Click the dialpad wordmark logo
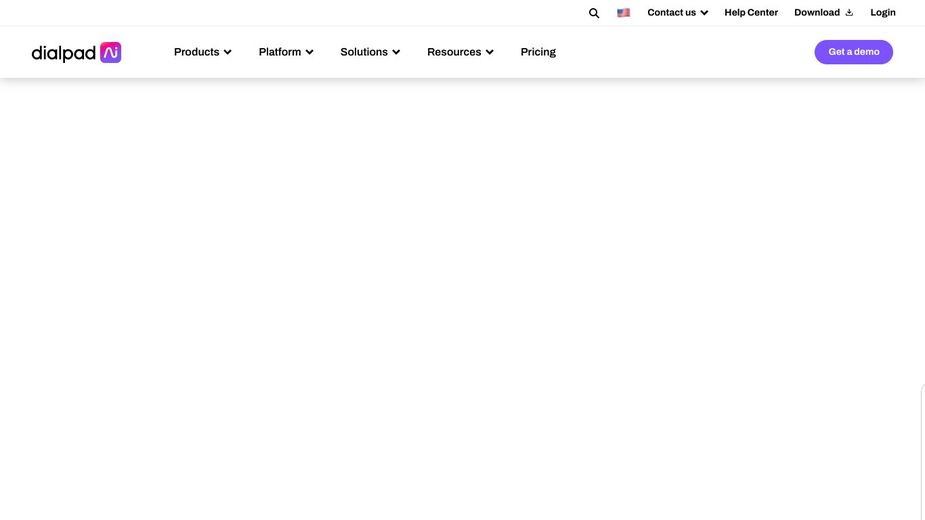 [64, 53]
